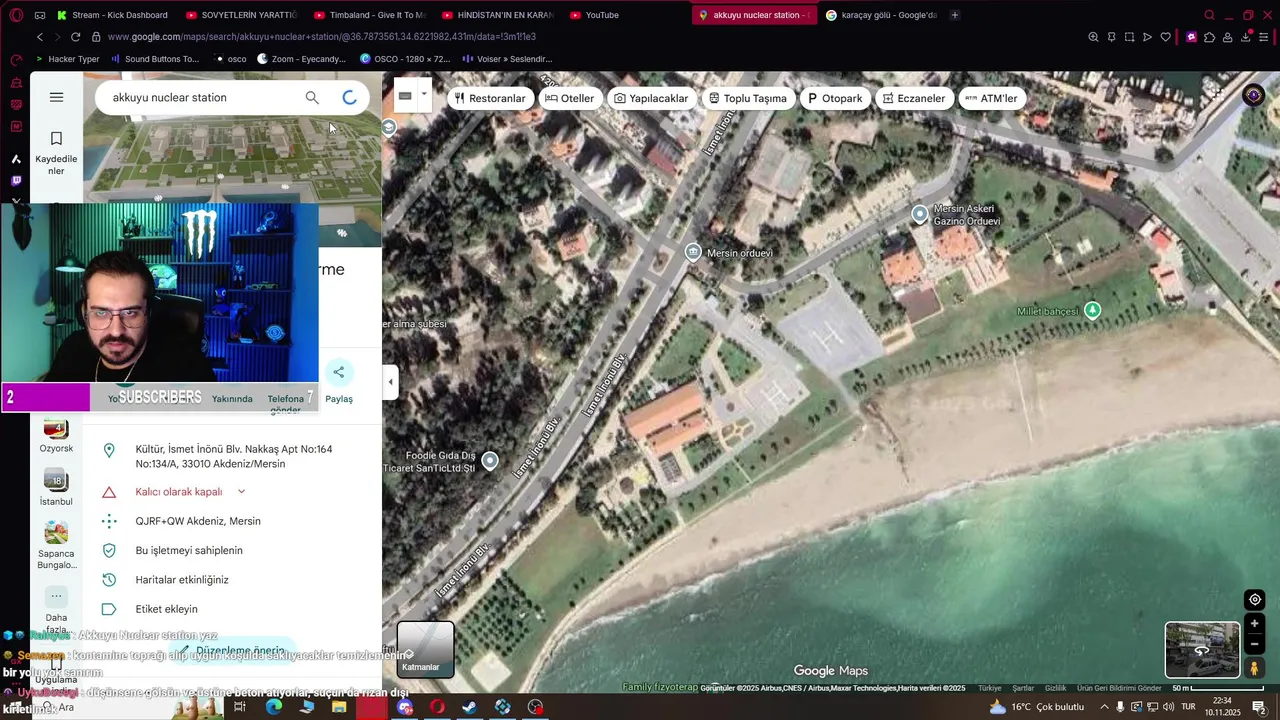Image resolution: width=1280 pixels, height=720 pixels.
Task: Open Daha fazla recent places
Action: pyautogui.click(x=56, y=610)
